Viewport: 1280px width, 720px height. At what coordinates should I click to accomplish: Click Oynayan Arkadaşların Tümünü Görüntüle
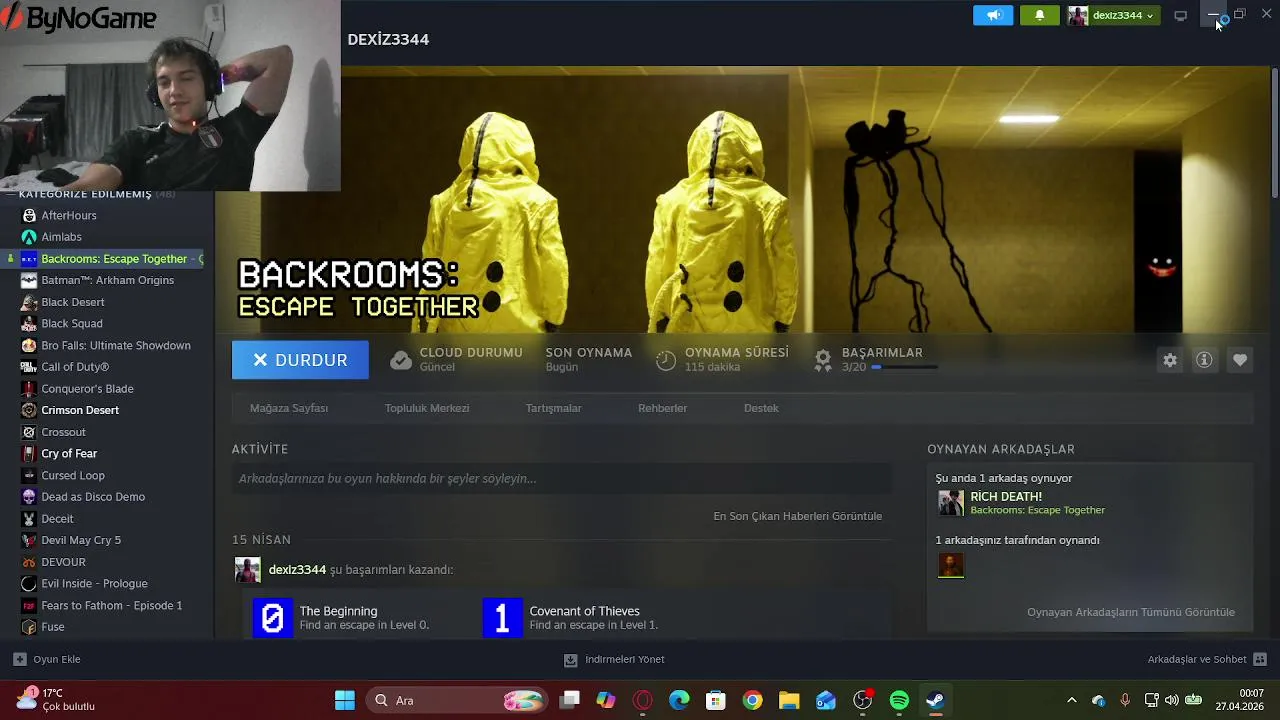1131,612
